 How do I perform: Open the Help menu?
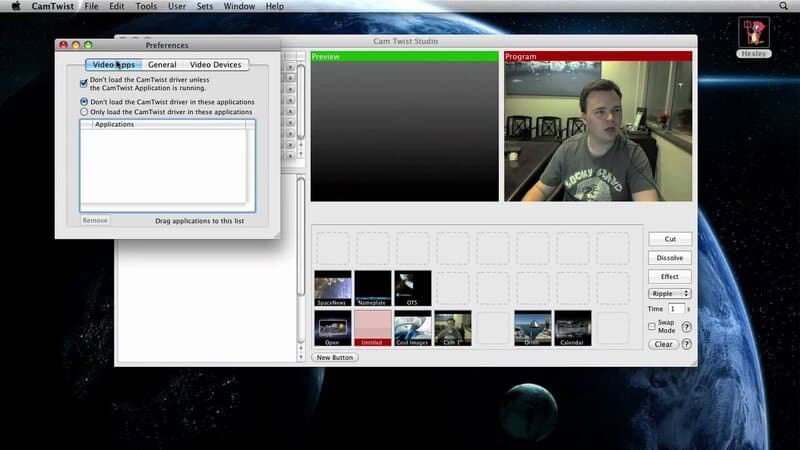coord(274,6)
